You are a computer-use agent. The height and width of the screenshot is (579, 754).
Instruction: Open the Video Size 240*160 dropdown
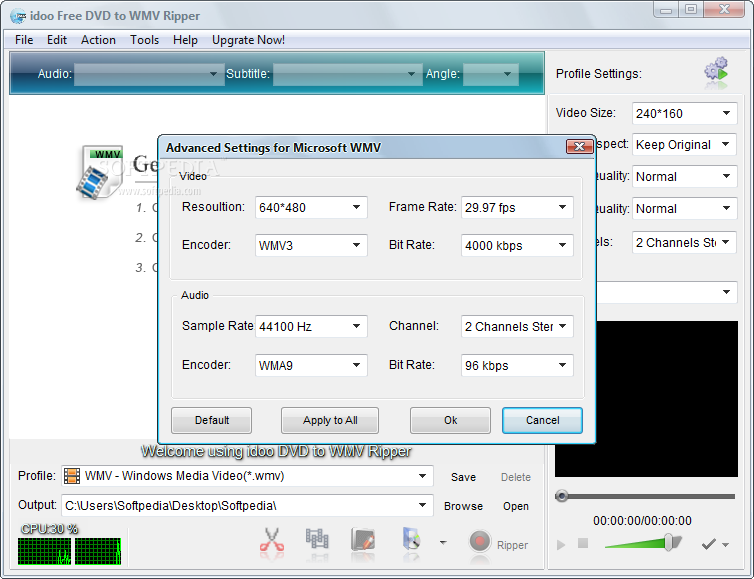click(x=684, y=113)
